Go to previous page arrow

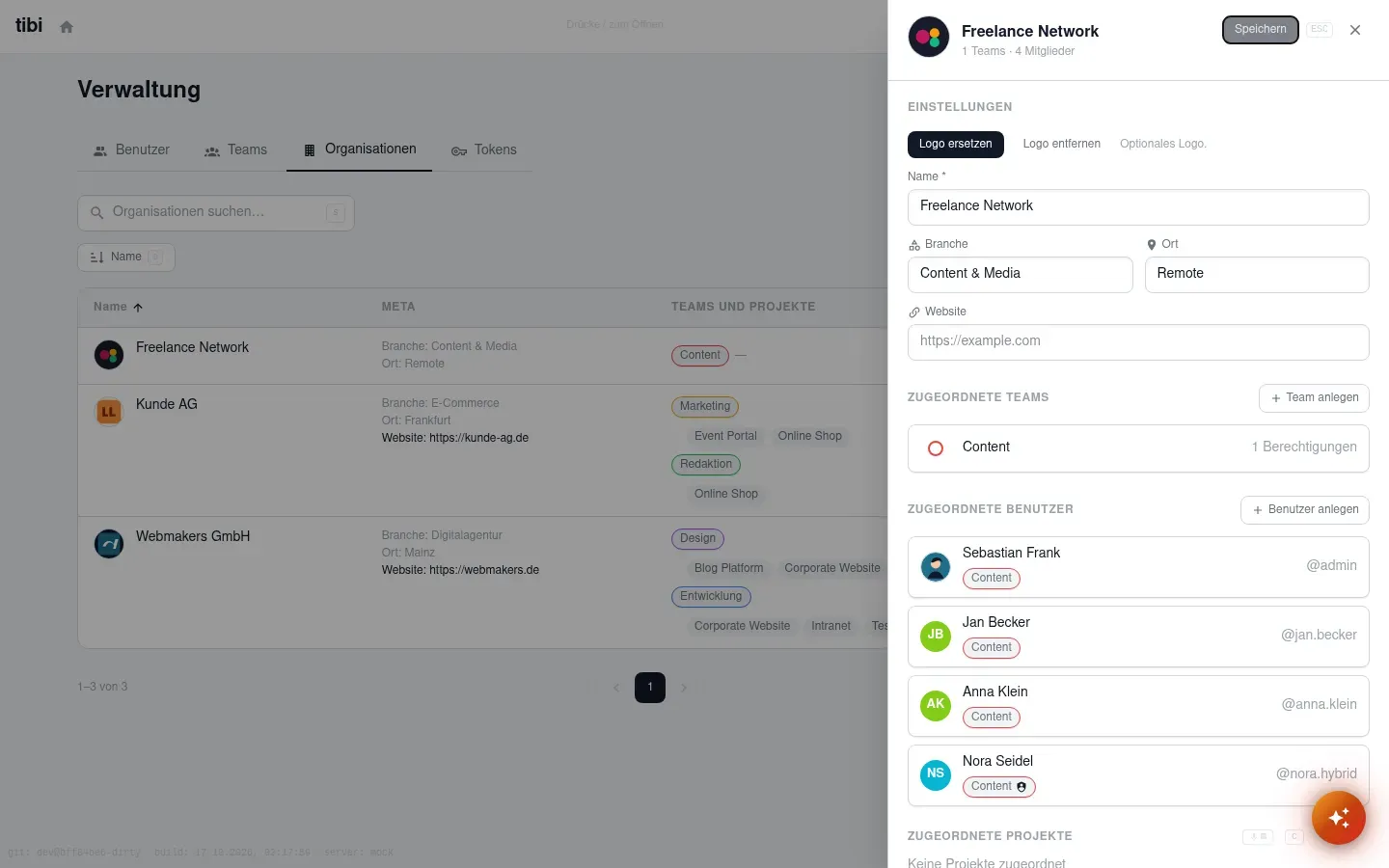point(616,688)
